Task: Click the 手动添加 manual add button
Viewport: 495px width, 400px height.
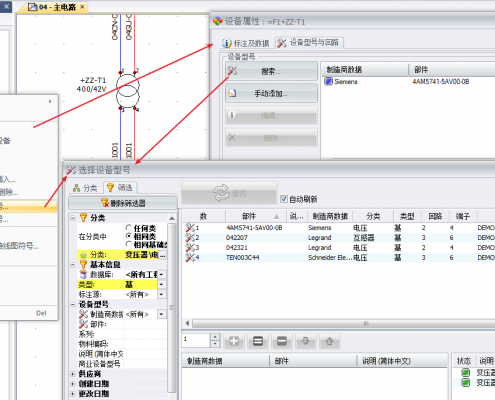Action: 271,93
